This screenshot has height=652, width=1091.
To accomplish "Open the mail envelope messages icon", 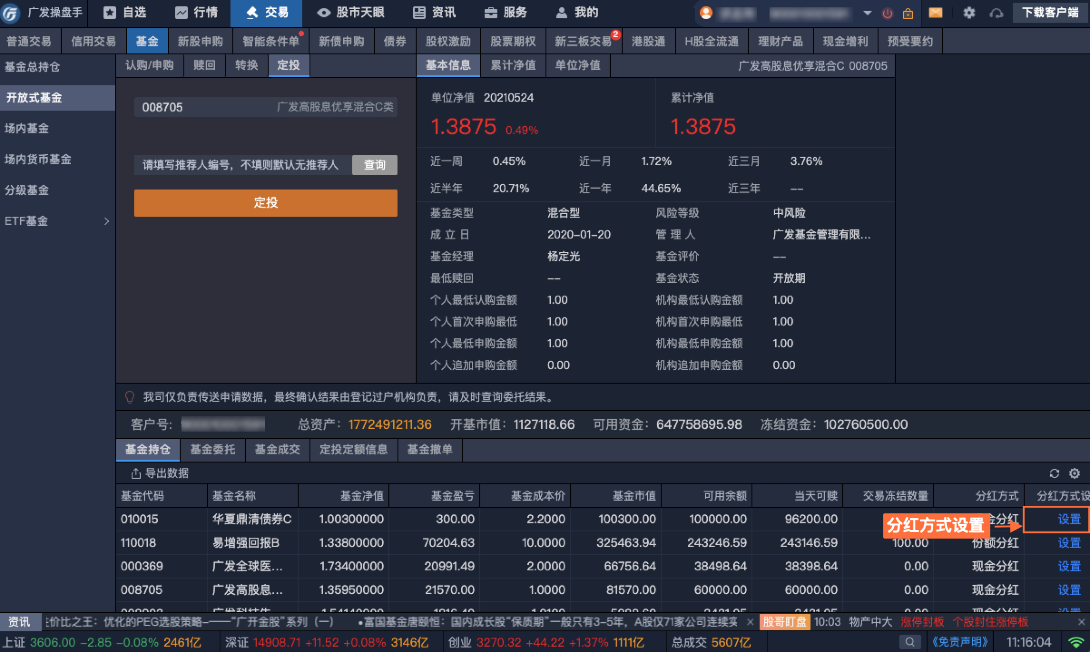I will pyautogui.click(x=935, y=13).
